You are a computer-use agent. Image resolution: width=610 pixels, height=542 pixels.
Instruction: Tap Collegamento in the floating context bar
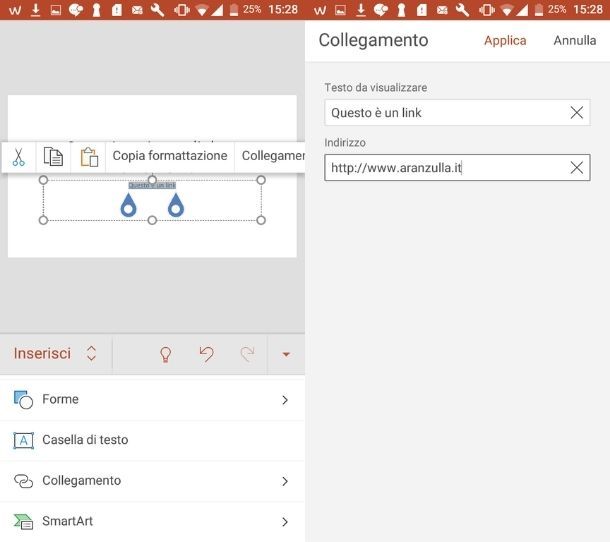(x=273, y=156)
